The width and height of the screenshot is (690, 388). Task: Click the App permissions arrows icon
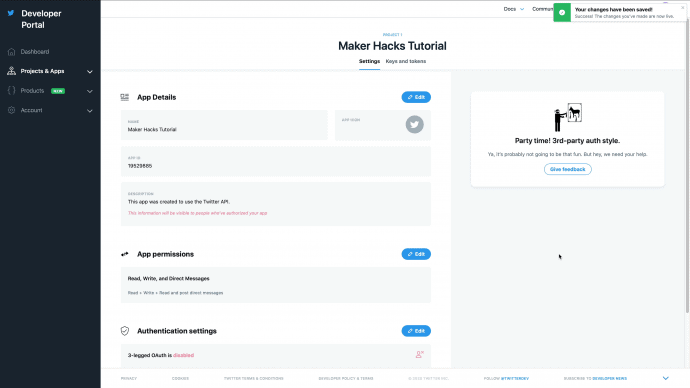(x=125, y=254)
